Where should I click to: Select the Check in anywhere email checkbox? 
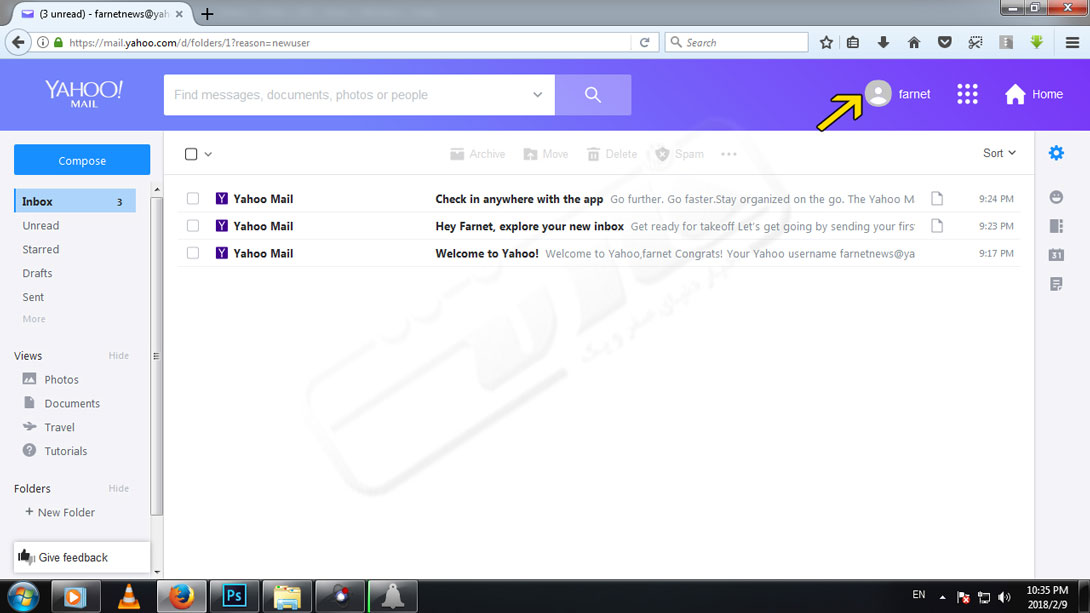point(193,199)
